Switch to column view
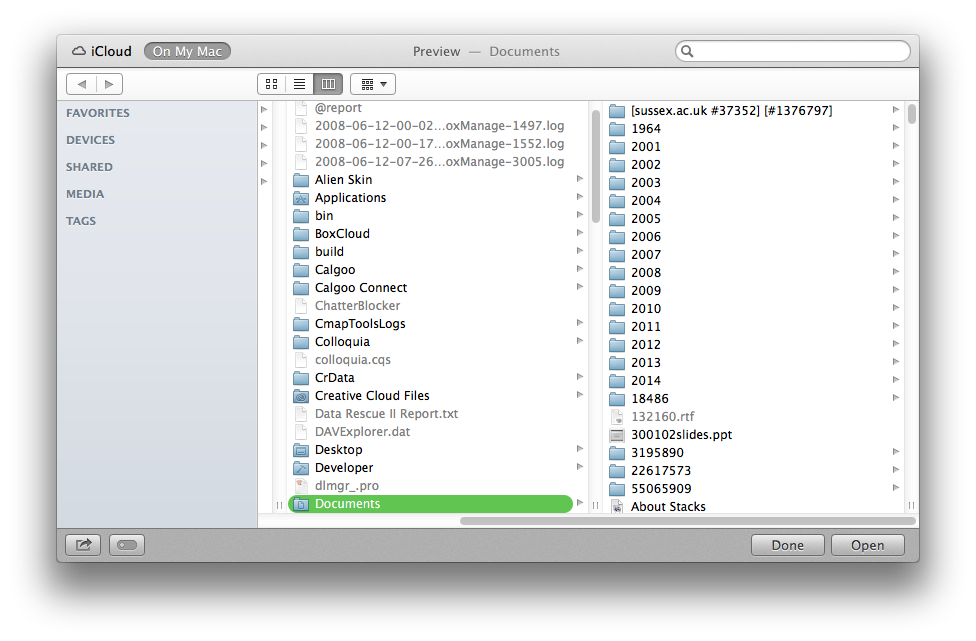 328,84
